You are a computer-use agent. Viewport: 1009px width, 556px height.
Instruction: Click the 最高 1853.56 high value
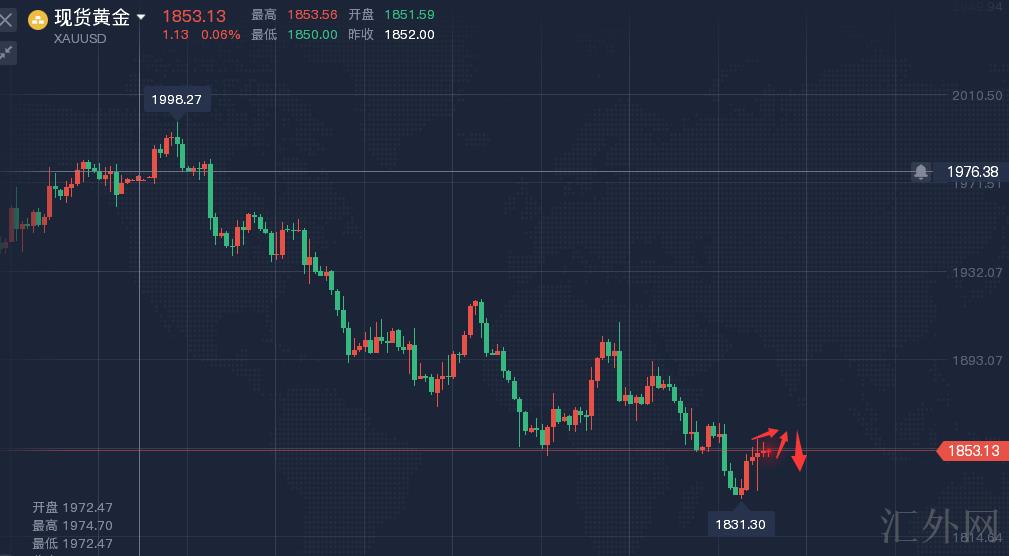coord(312,15)
